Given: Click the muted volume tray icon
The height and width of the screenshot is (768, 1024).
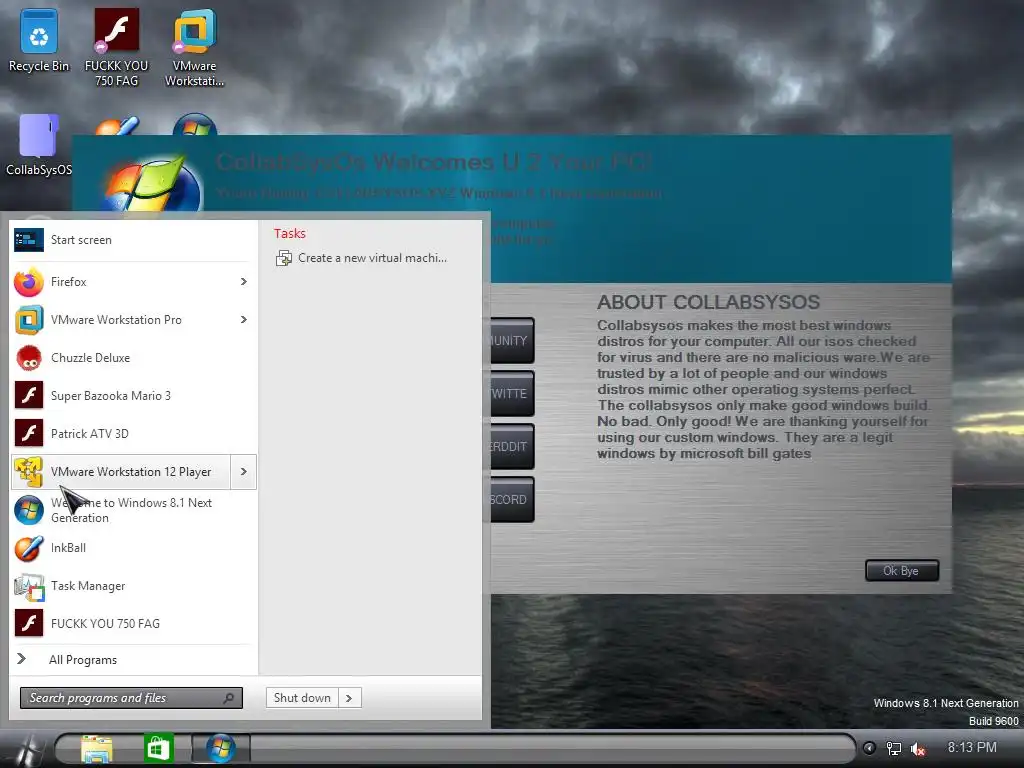Looking at the screenshot, I should 918,749.
